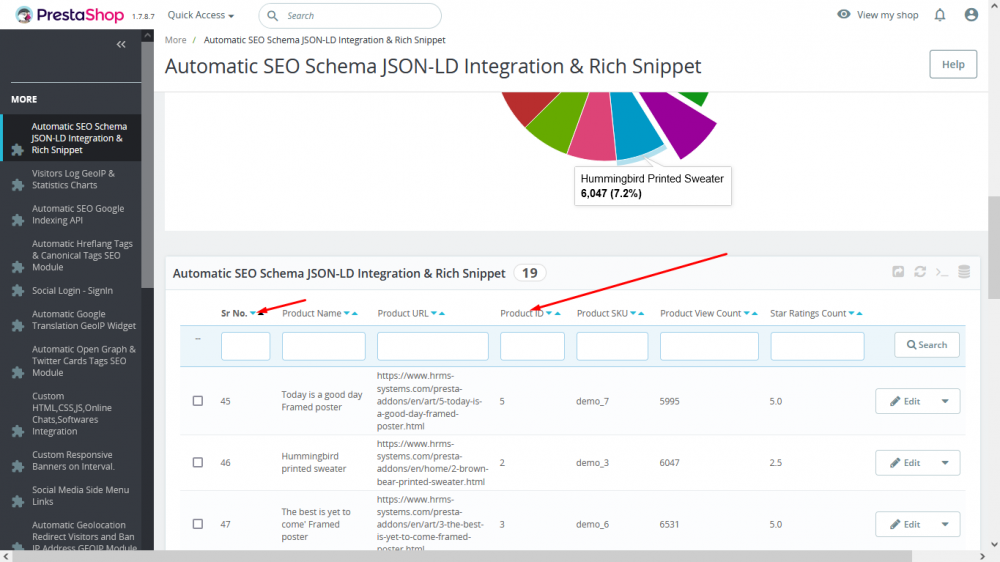This screenshot has height=562, width=1000.
Task: Select checkbox for row 47
Action: pos(198,524)
